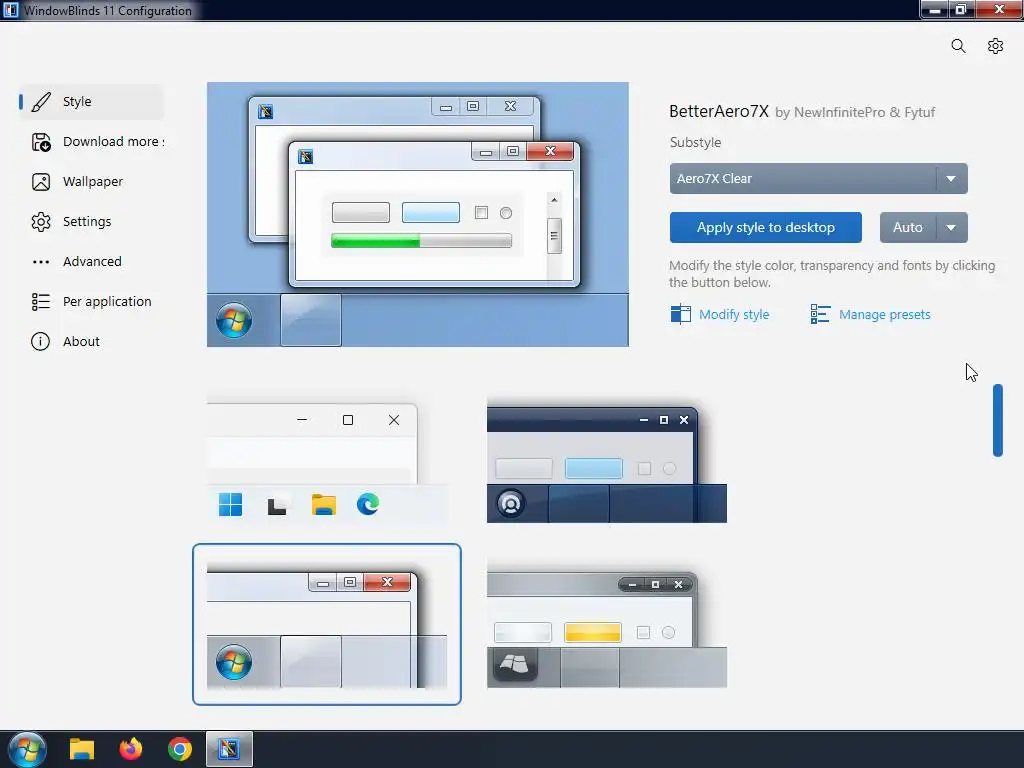Click the Modify style link
The width and height of the screenshot is (1024, 768).
(734, 315)
